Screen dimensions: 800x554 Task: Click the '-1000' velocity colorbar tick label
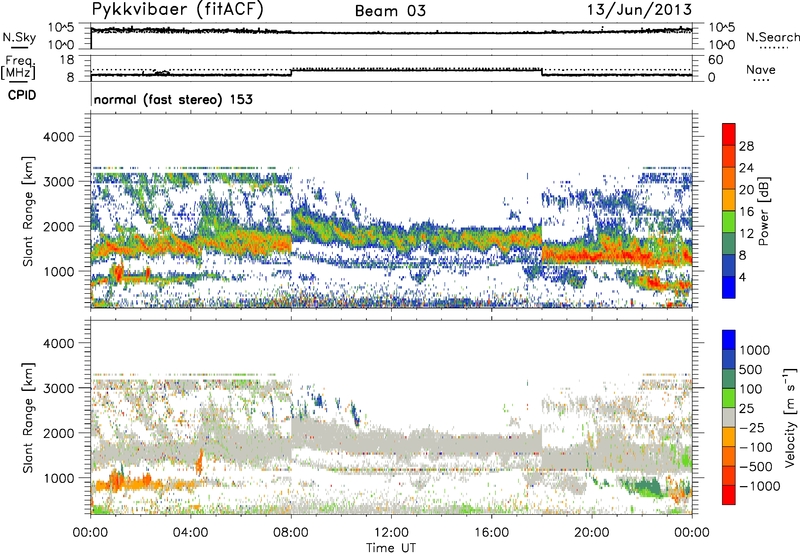[760, 486]
